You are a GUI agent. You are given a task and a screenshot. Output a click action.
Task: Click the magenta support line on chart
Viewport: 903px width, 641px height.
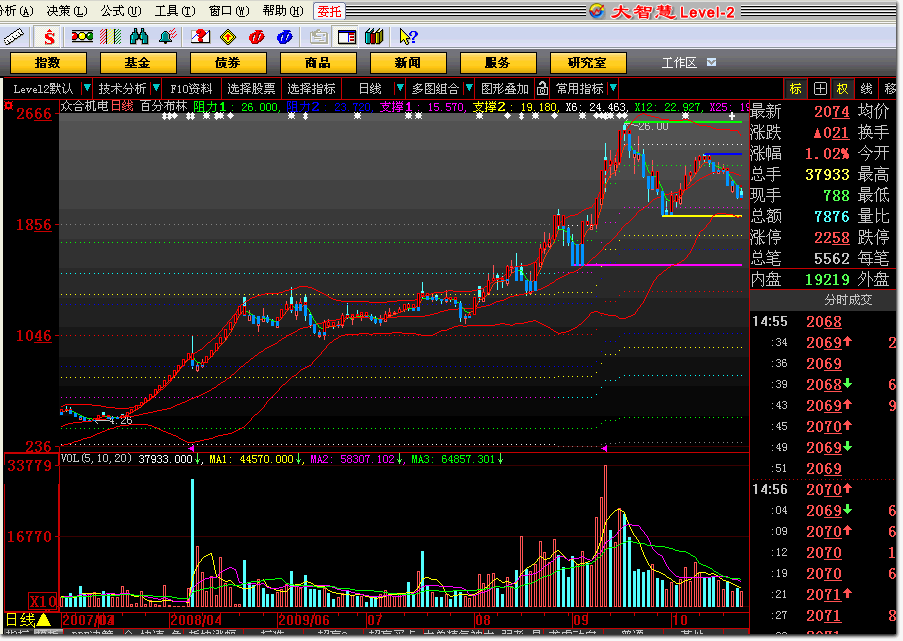(656, 265)
